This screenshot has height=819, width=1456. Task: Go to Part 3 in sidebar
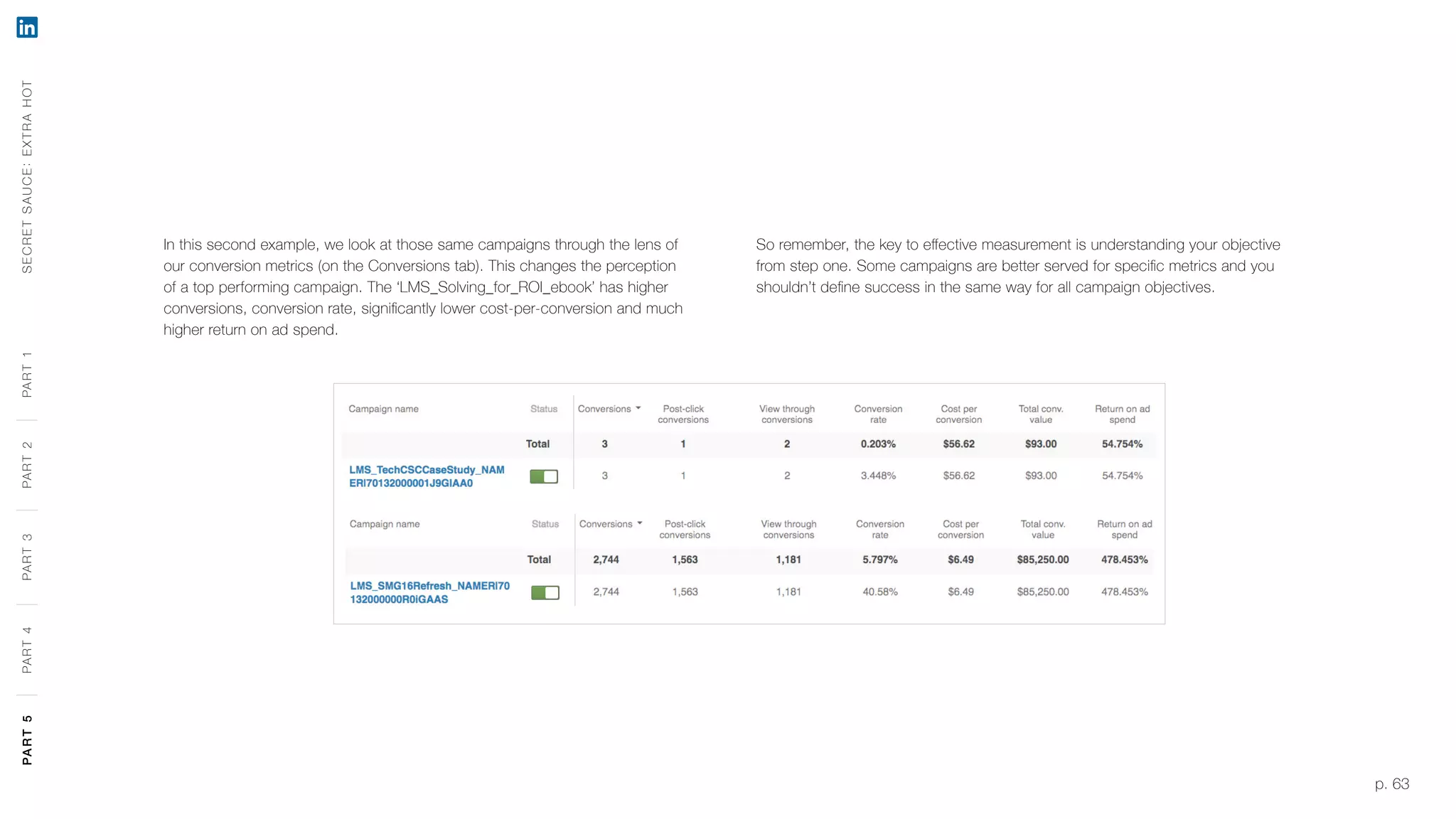[x=27, y=557]
